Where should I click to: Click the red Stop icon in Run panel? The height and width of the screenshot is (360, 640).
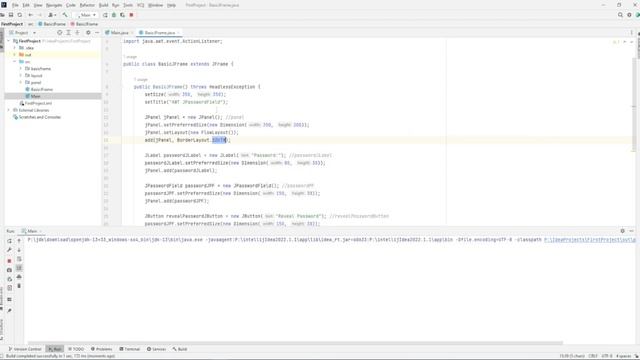[x=9, y=261]
